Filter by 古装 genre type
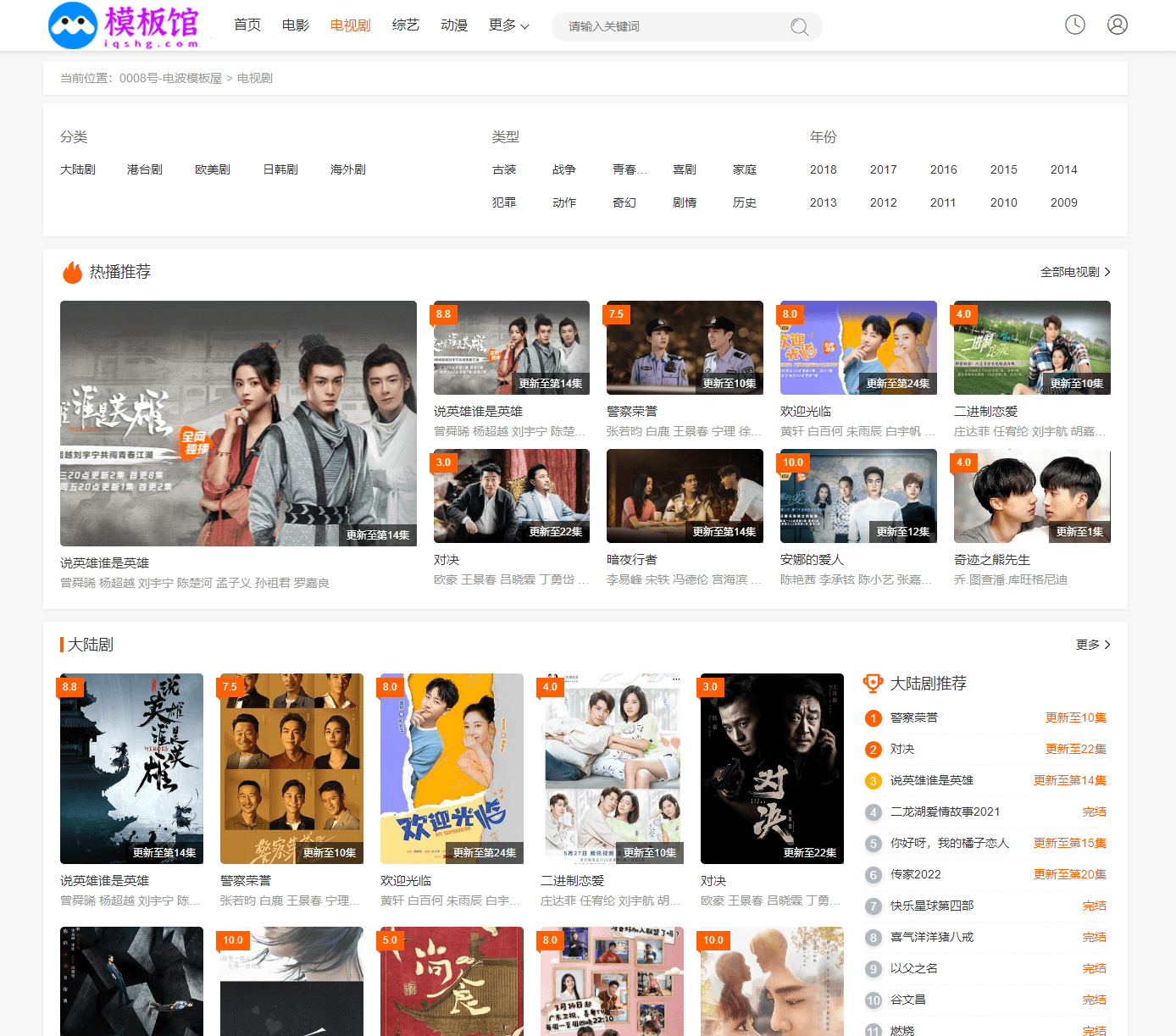This screenshot has height=1036, width=1176. 504,169
